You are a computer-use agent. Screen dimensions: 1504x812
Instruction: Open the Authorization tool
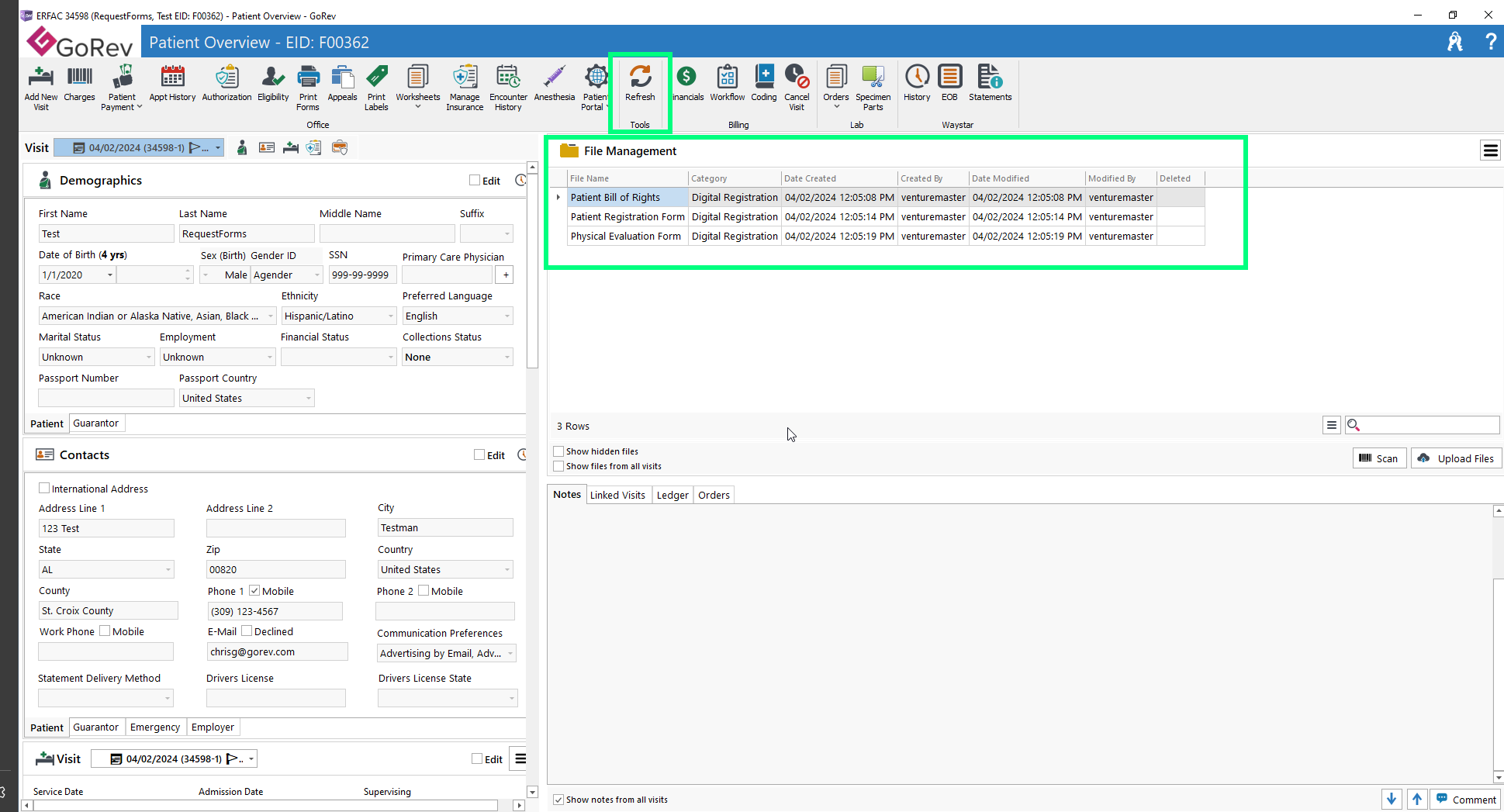coord(226,84)
